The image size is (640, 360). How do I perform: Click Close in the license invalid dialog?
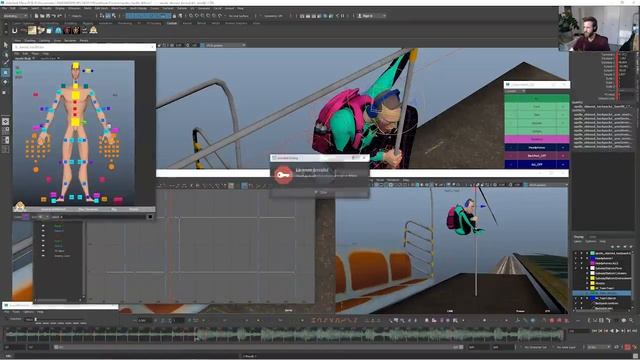(320, 192)
